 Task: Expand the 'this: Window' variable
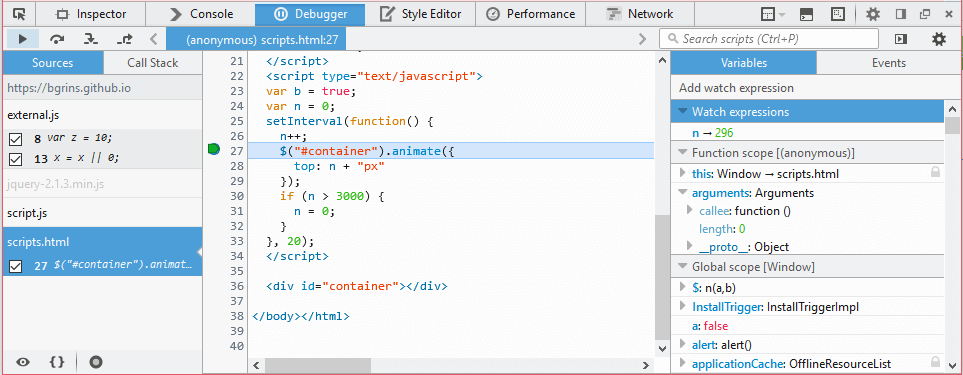tap(682, 174)
